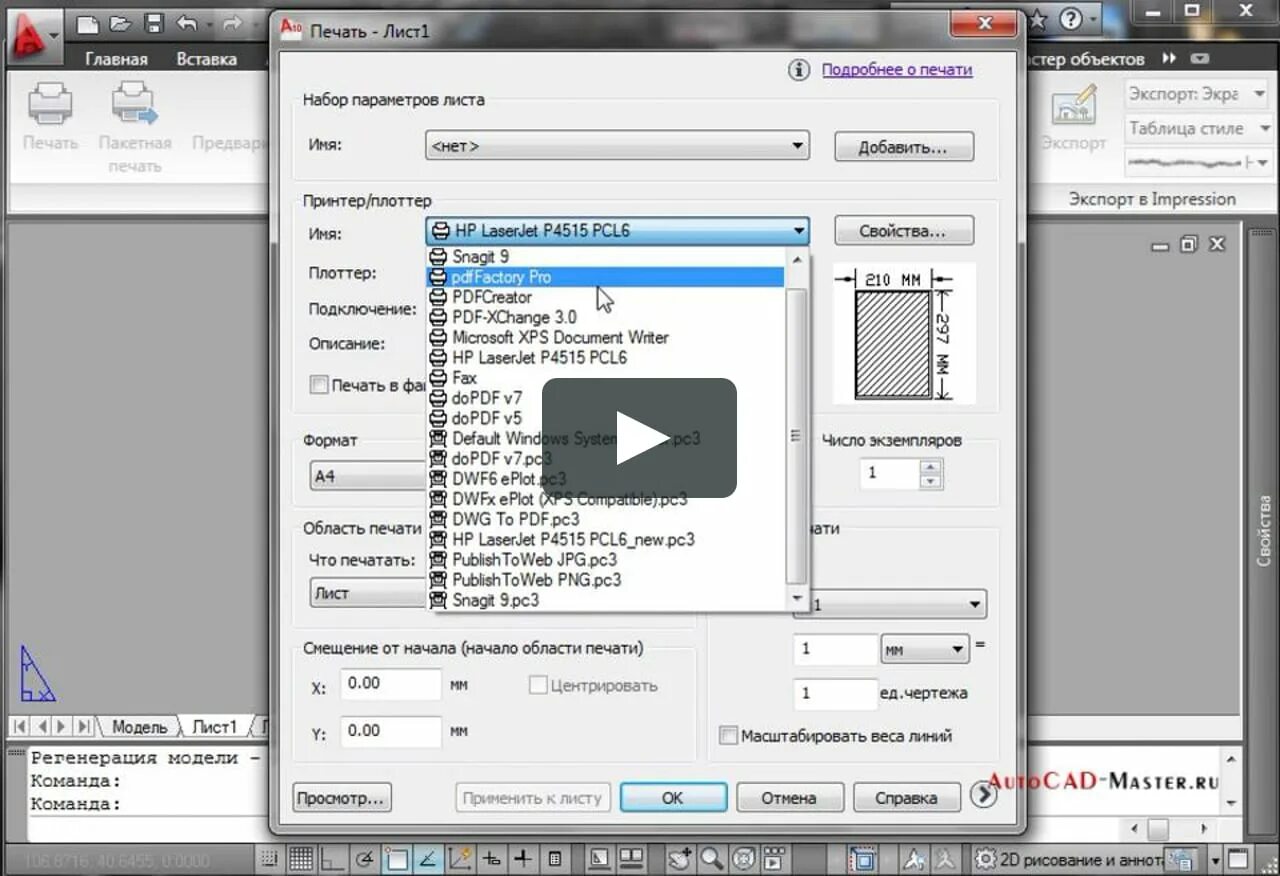Check the Центрировать checkbox
This screenshot has height=876, width=1280.
tap(538, 685)
